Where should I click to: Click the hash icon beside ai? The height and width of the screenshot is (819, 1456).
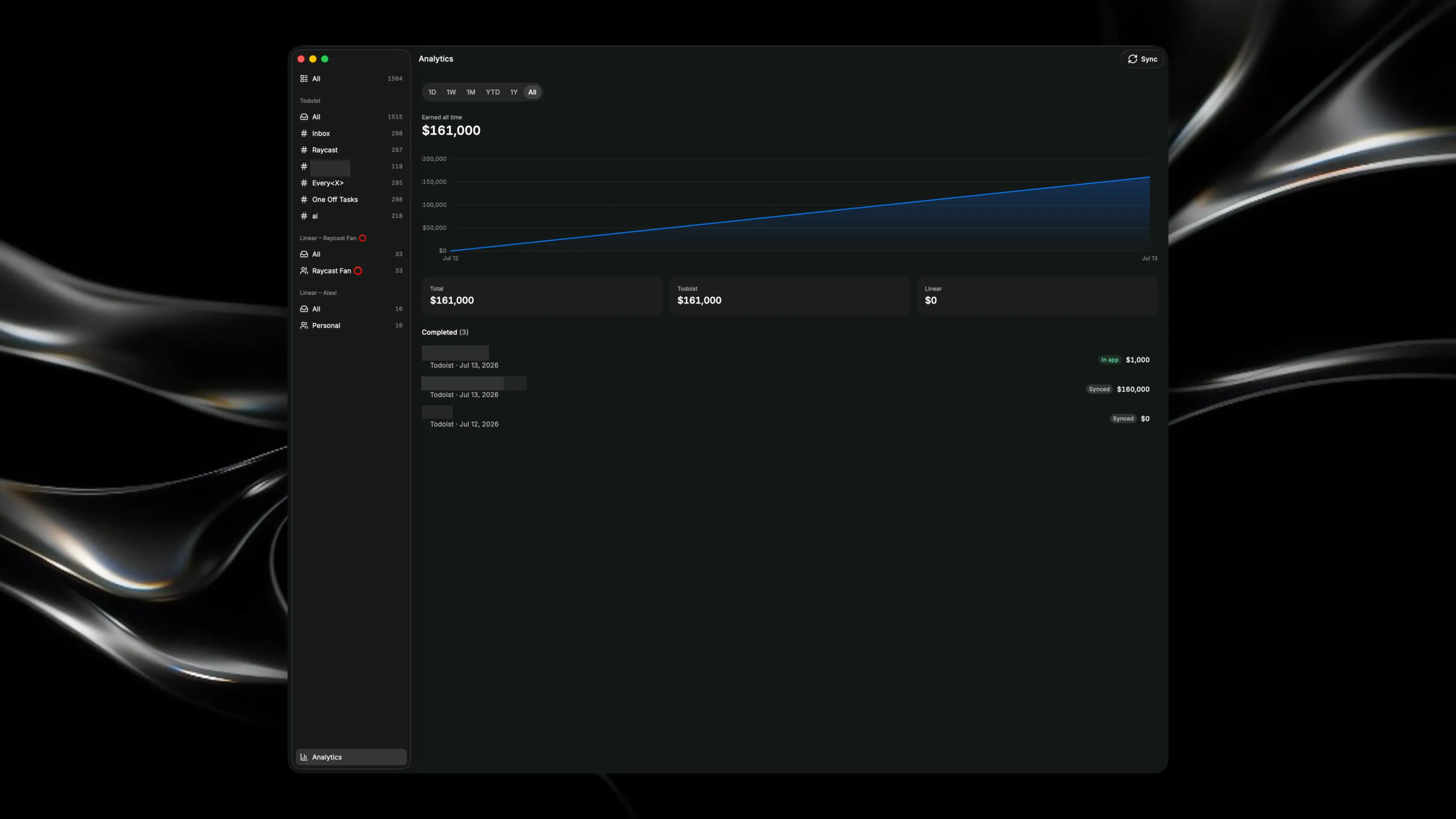[x=304, y=216]
